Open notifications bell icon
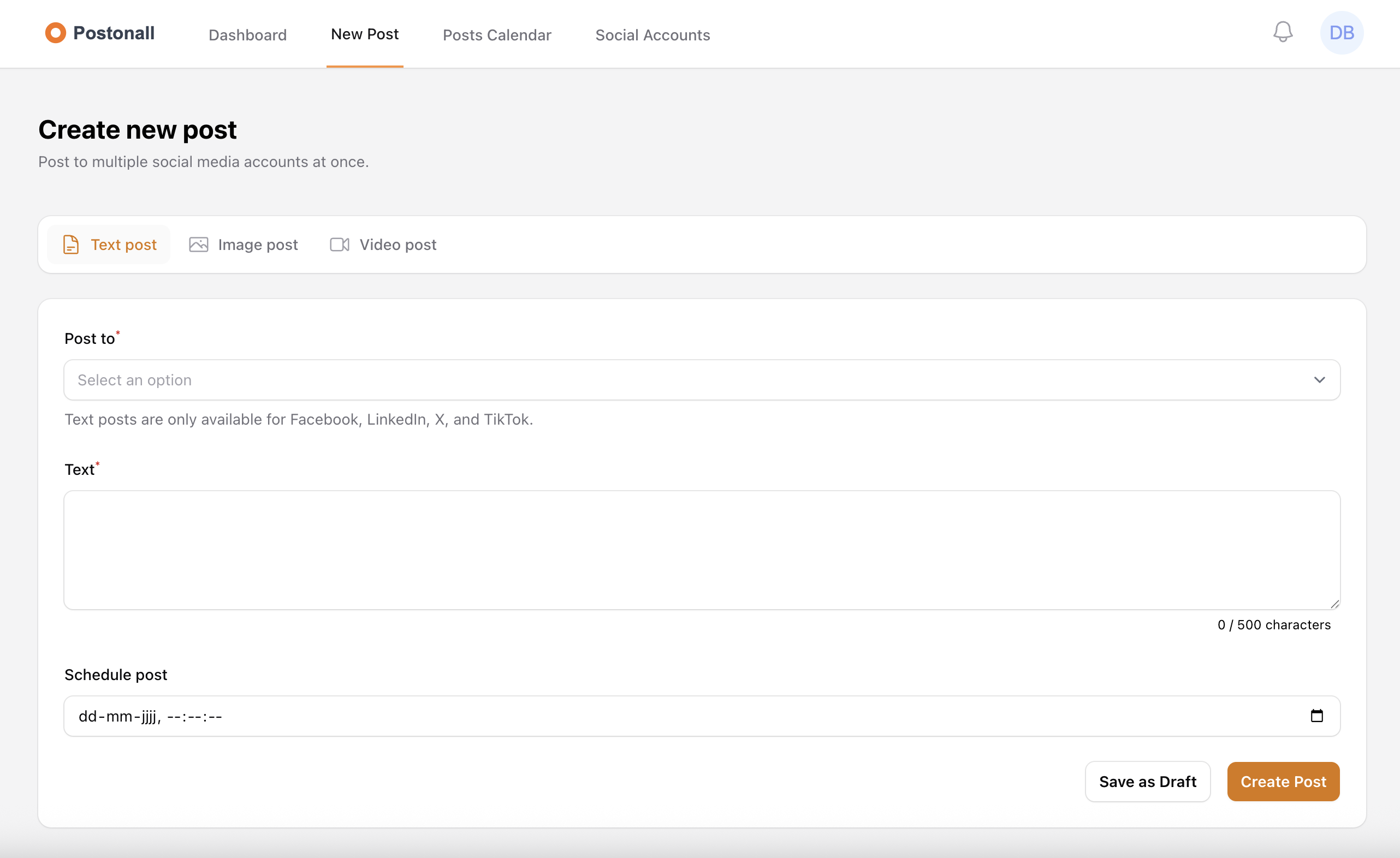 point(1283,32)
